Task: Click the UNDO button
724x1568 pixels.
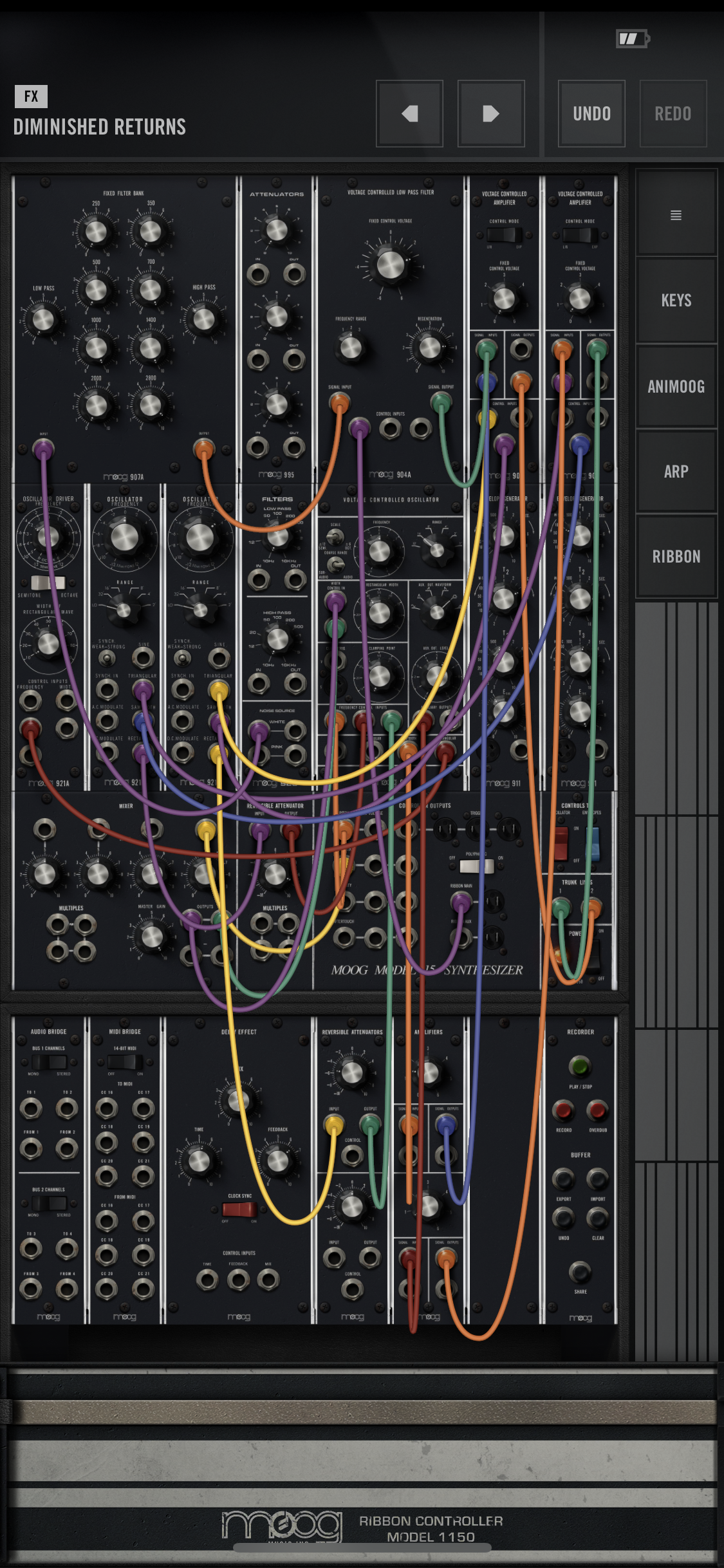Action: pyautogui.click(x=591, y=114)
